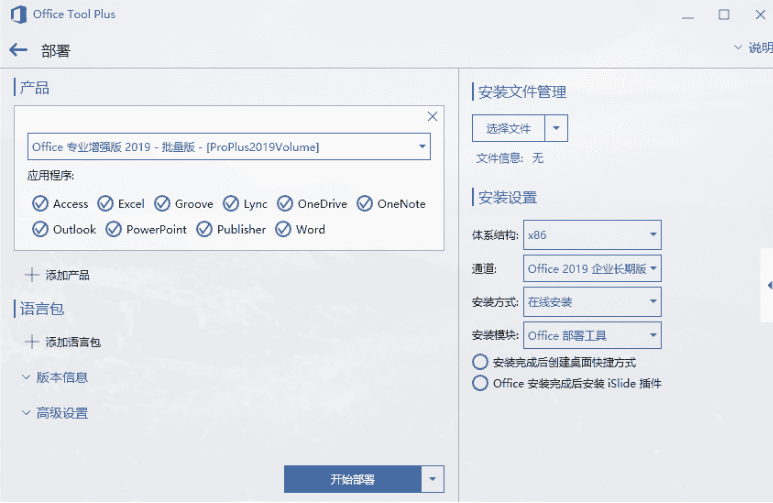Screen dimensions: 773x503
Task: Open the 通道 channel dropdown
Action: (x=592, y=268)
